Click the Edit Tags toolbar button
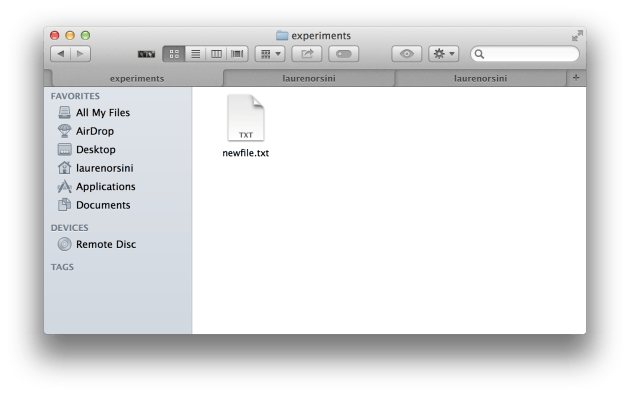This screenshot has width=630, height=395. pos(344,54)
